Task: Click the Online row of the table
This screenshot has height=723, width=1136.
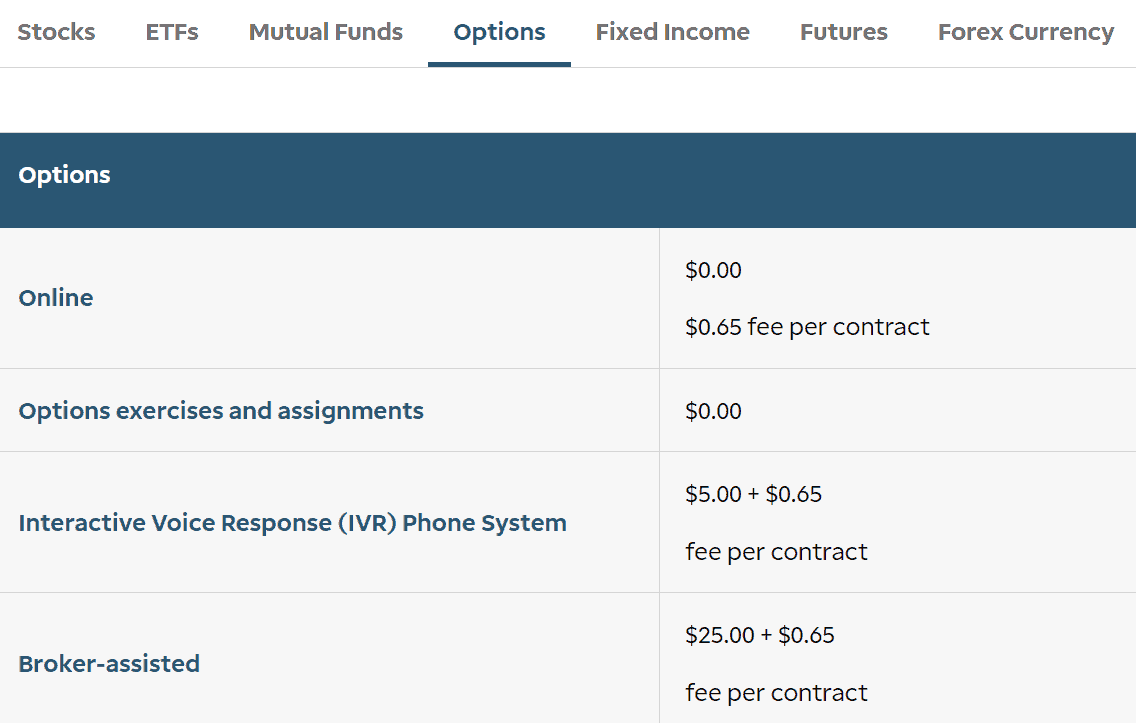Action: pyautogui.click(x=330, y=297)
